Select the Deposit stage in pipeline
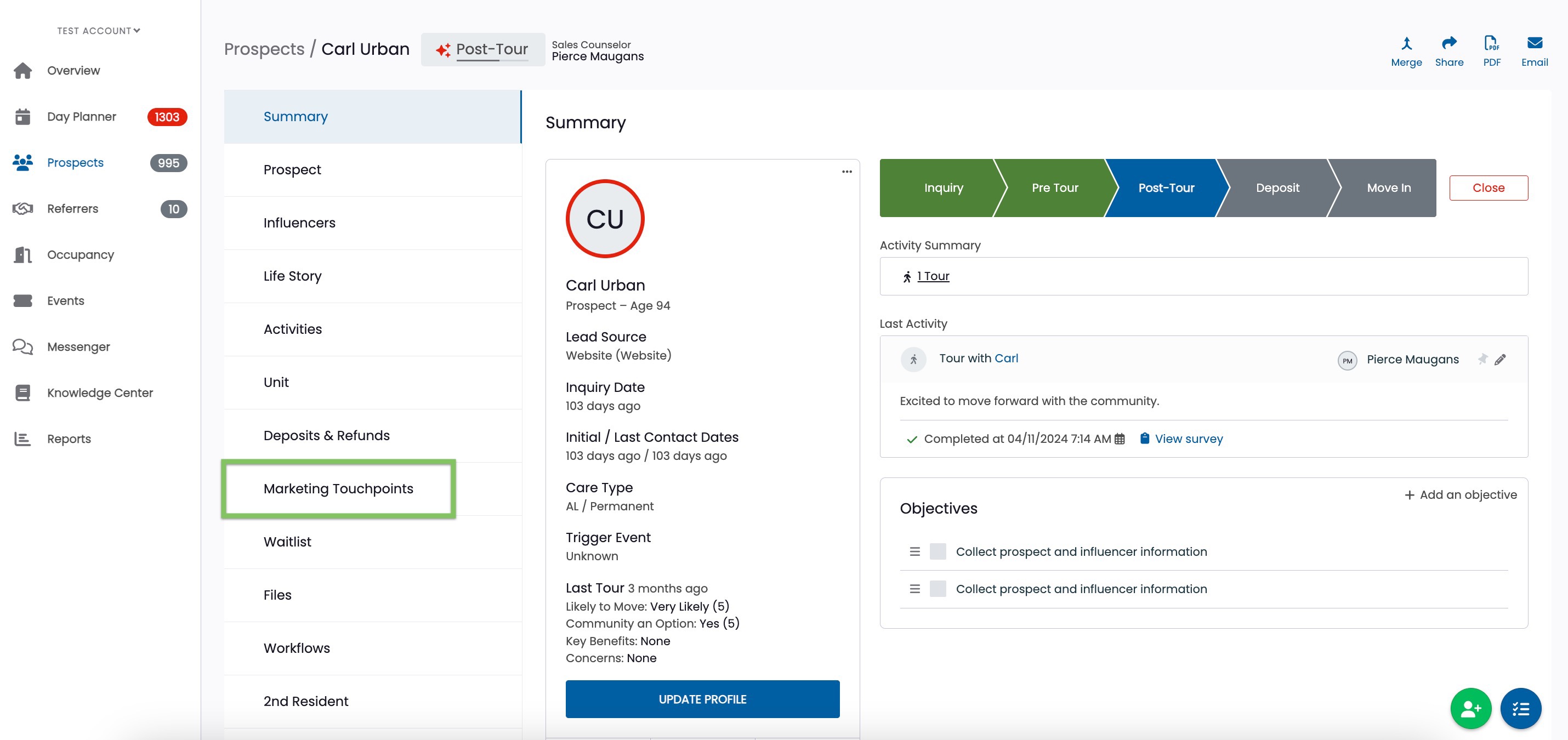 pos(1277,188)
